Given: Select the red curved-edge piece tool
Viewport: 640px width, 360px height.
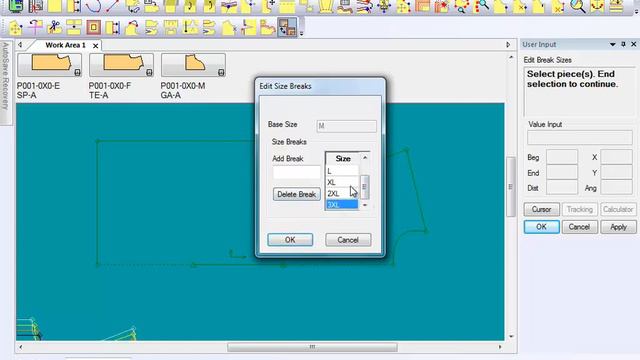Looking at the screenshot, I should [132, 28].
